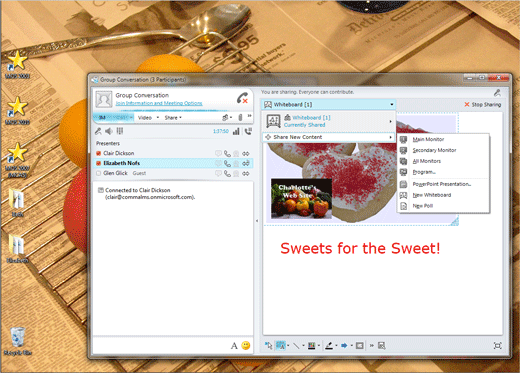Toggle the status box next to Glen Glick
Viewport: 520px width, 373px height.
click(x=98, y=173)
